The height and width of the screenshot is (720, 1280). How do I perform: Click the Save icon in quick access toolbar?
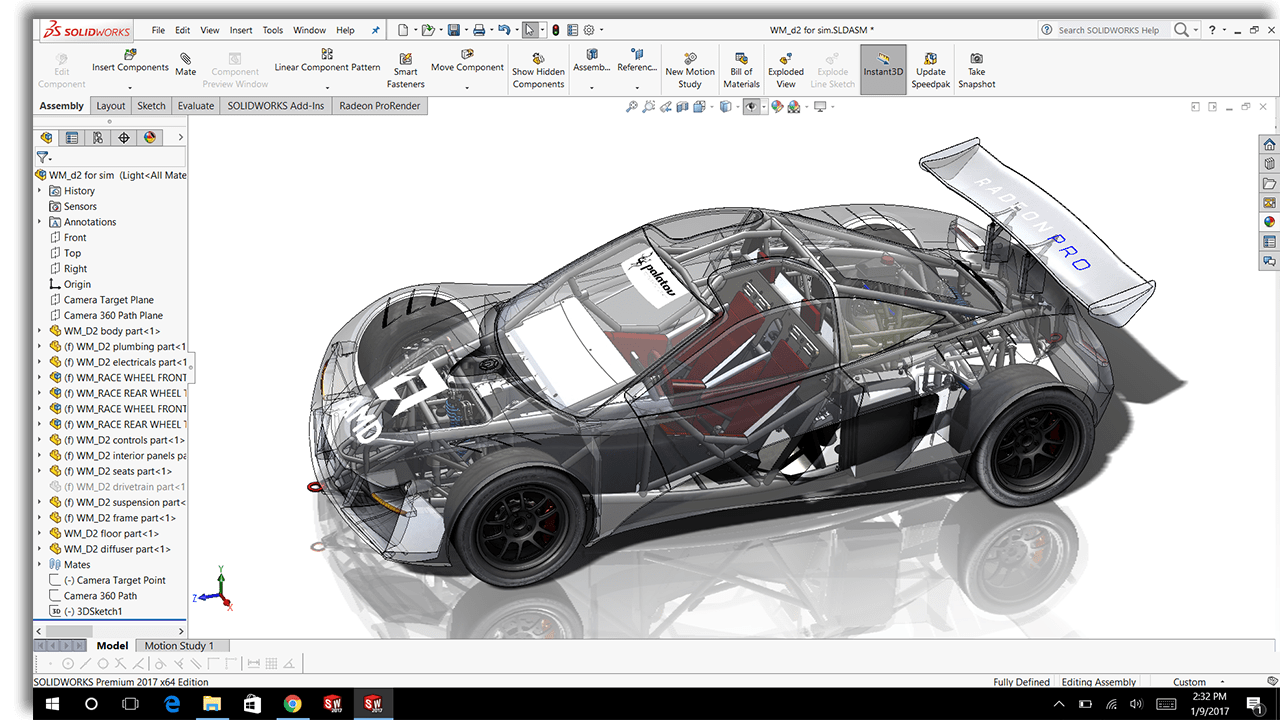[454, 30]
